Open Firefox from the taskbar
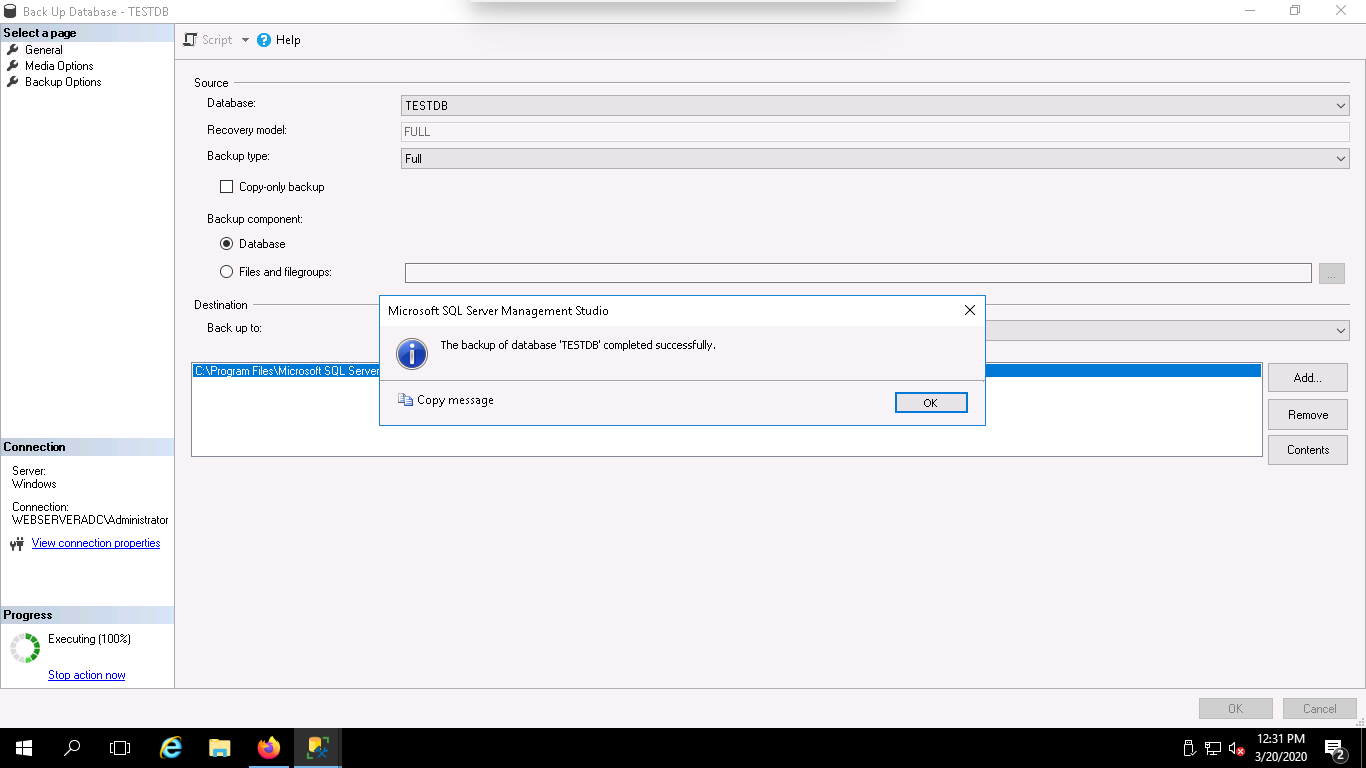Screen dimensions: 1366x768 [269, 748]
